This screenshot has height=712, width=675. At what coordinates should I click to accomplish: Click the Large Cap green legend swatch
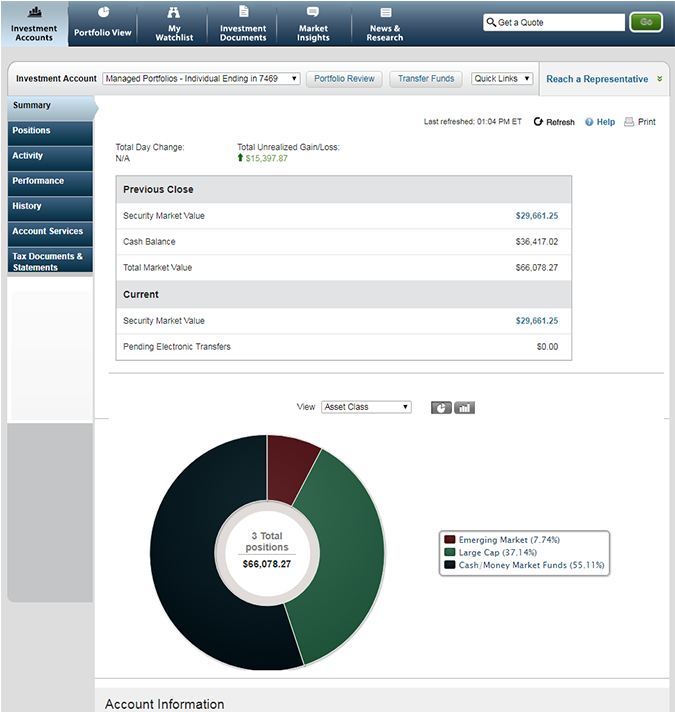[450, 552]
